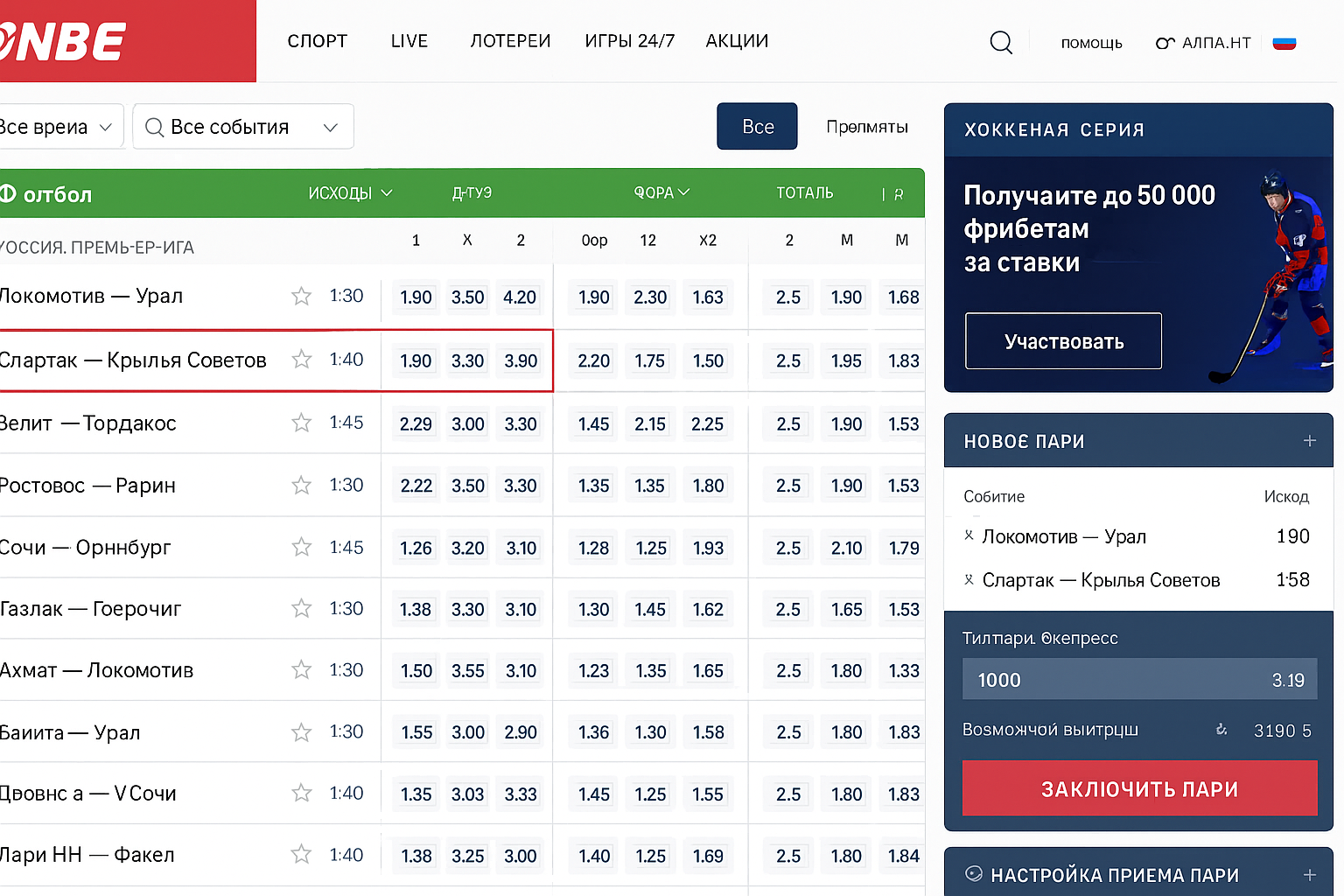Open the АЛПА.НТ account icon link
Screen dimensions: 1344x896
(x=1164, y=43)
